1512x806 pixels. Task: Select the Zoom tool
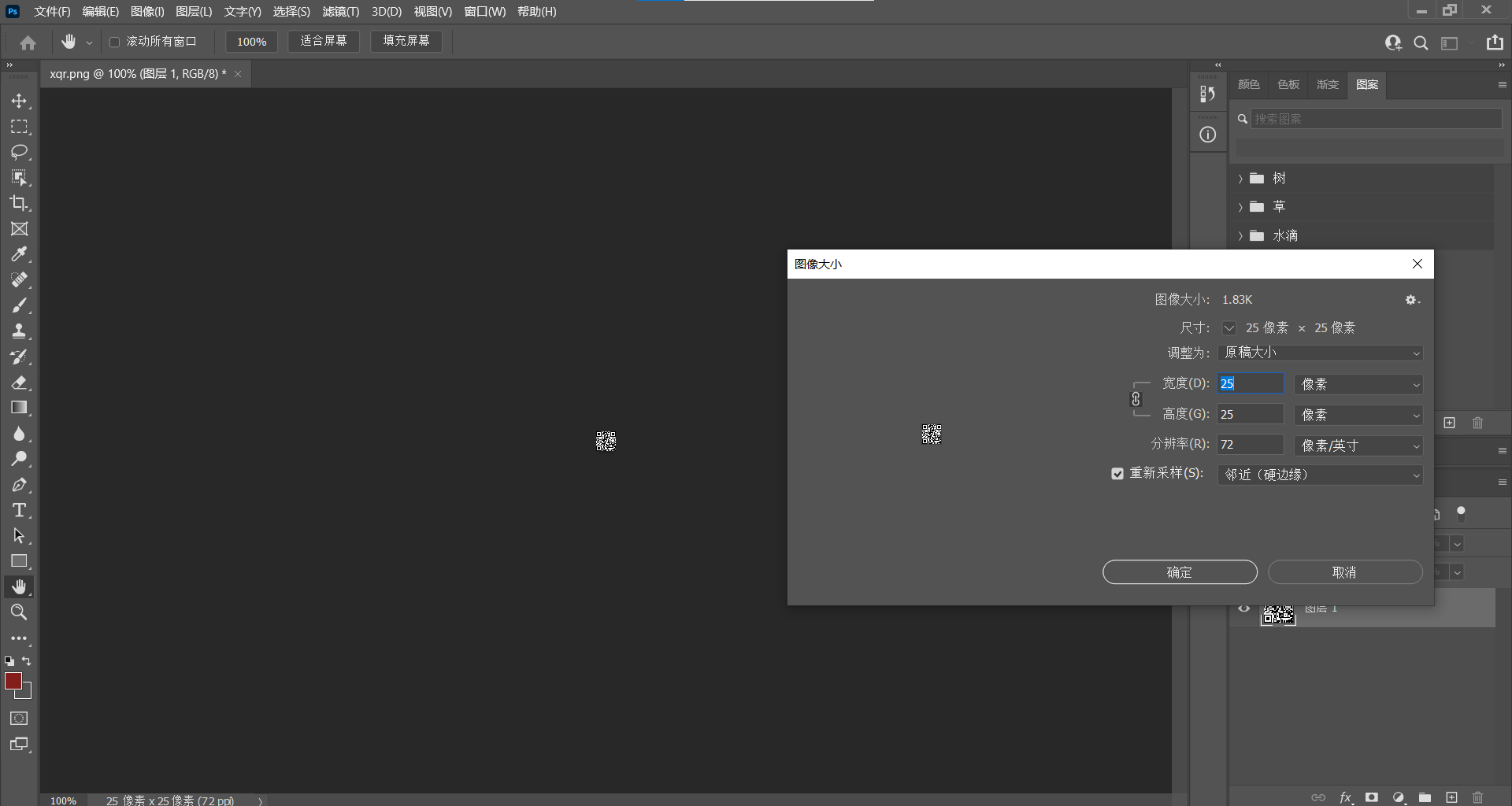coord(19,612)
